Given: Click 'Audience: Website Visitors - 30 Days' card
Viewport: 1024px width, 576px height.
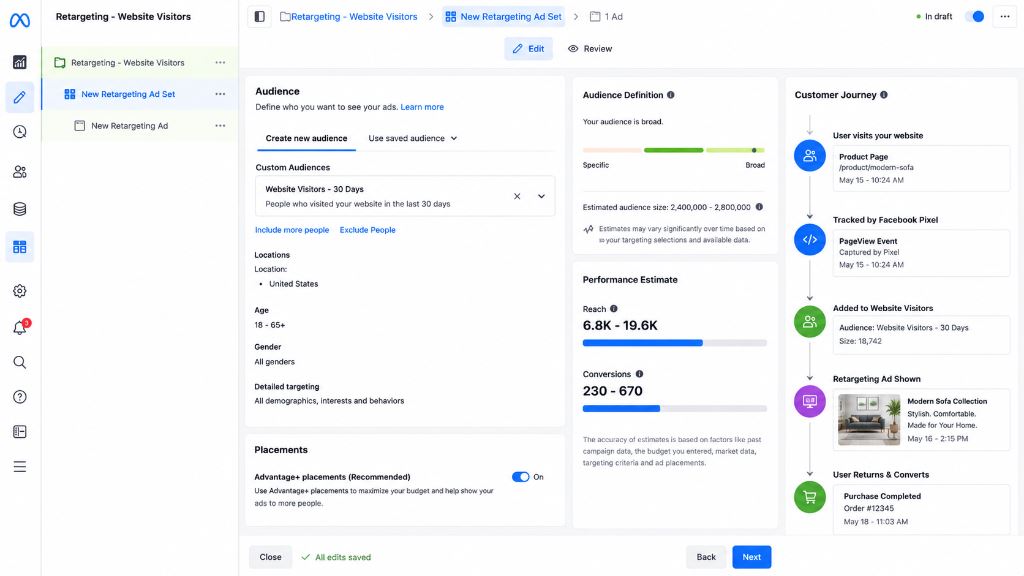Looking at the screenshot, I should [x=921, y=335].
